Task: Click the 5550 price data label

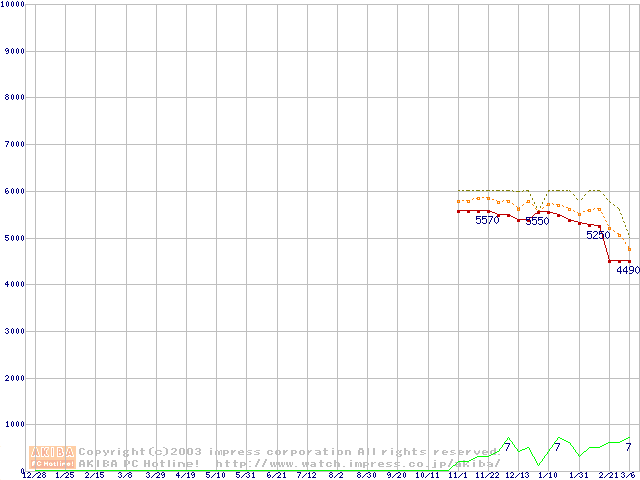Action: [537, 221]
